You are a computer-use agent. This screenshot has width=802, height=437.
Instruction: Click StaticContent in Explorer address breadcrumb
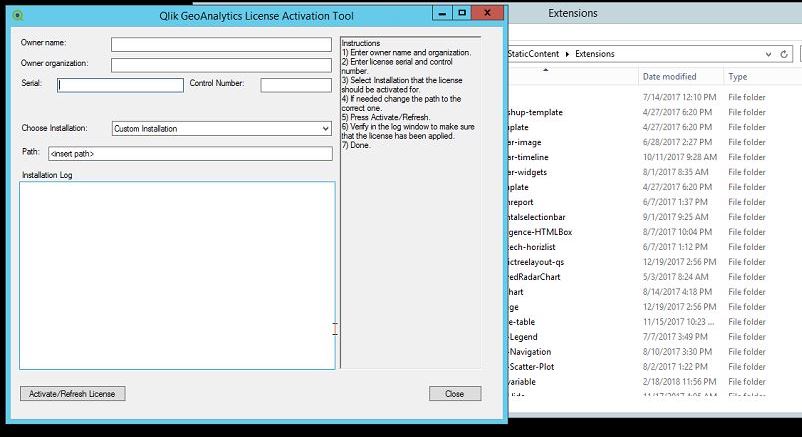click(533, 54)
